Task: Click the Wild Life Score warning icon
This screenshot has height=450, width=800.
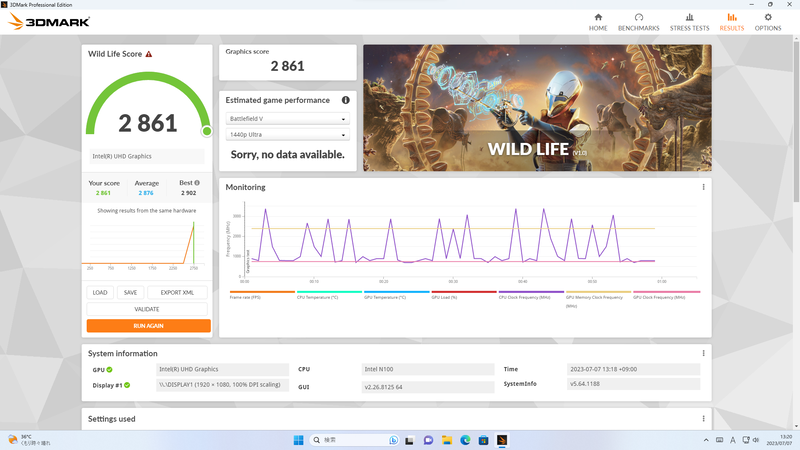Action: 149,54
